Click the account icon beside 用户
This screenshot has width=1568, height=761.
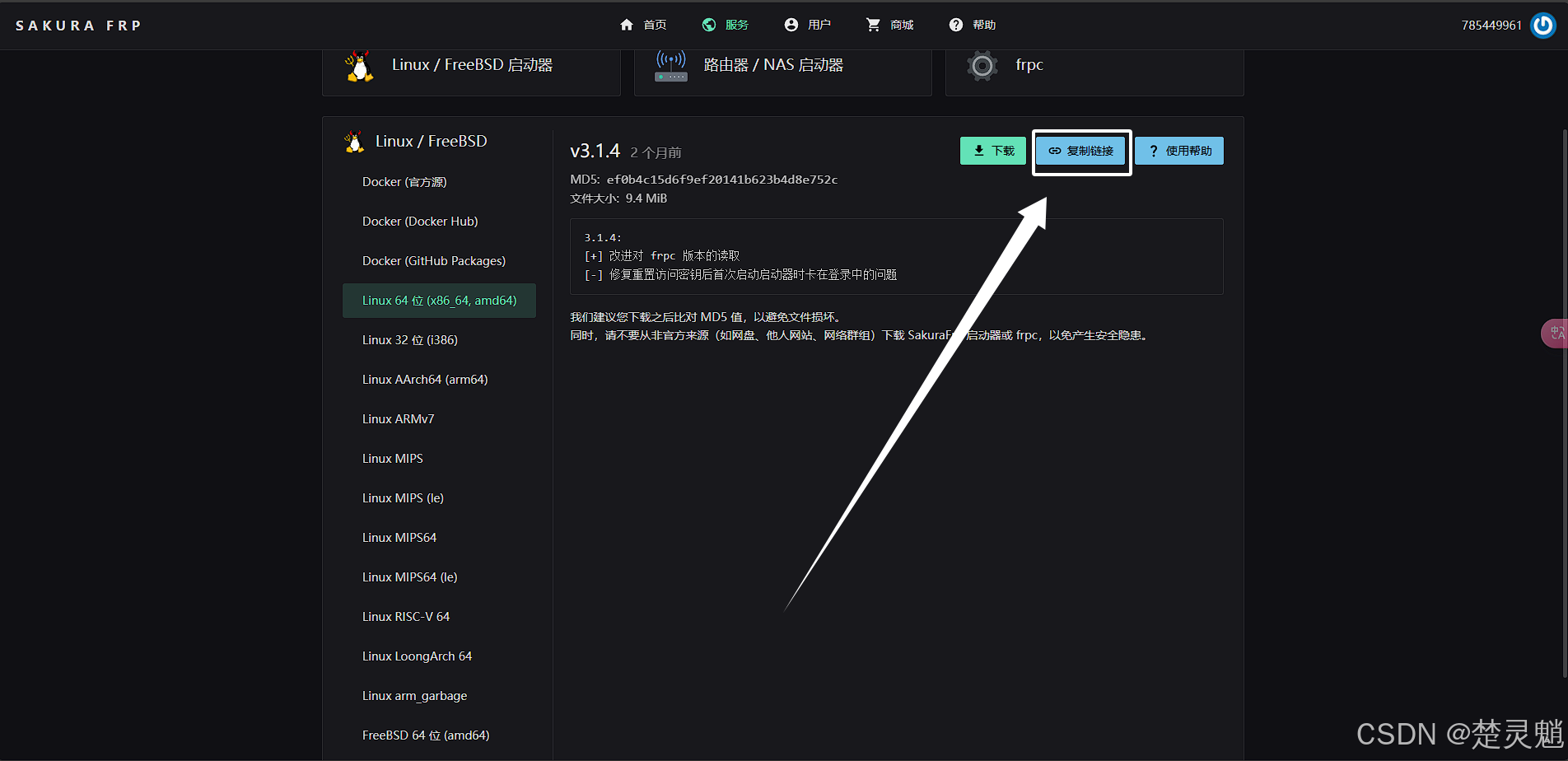[x=791, y=25]
